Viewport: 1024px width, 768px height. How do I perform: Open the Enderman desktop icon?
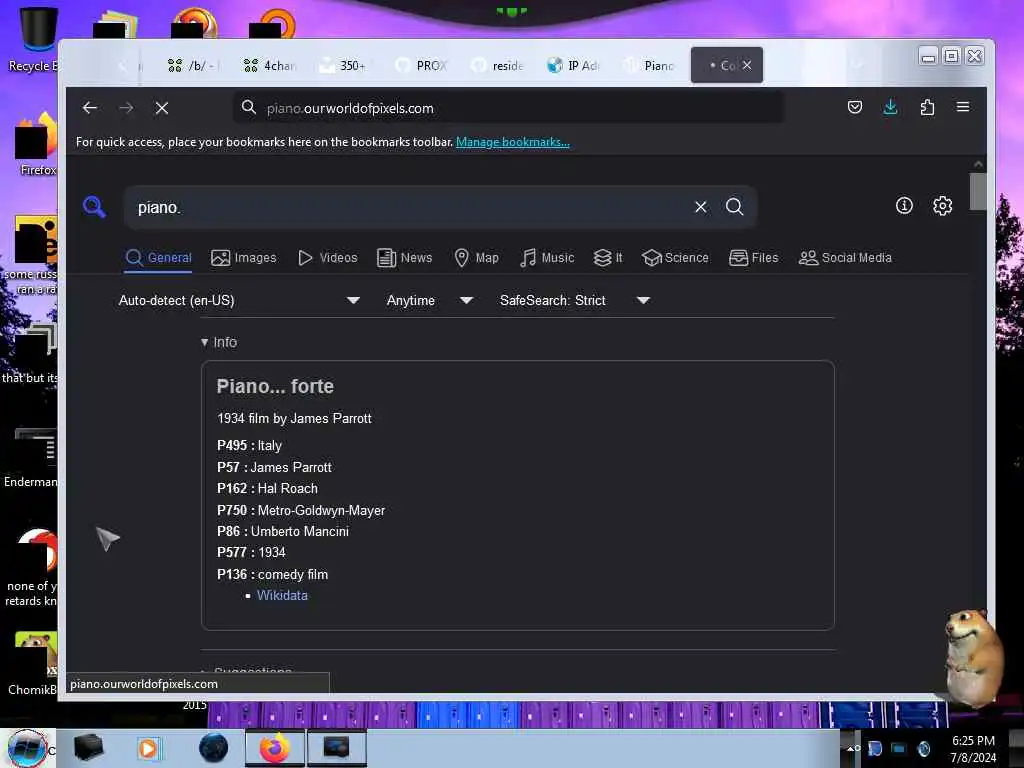click(30, 457)
